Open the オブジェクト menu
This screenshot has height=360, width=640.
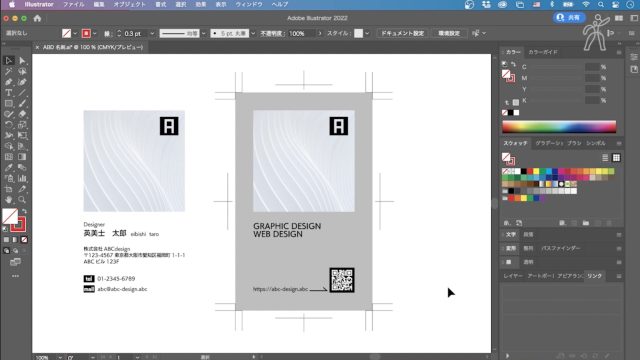[129, 4]
